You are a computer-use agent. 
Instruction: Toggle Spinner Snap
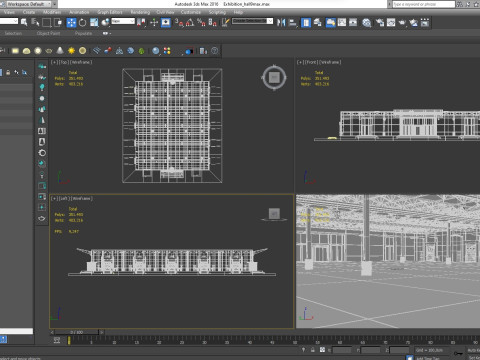212,22
